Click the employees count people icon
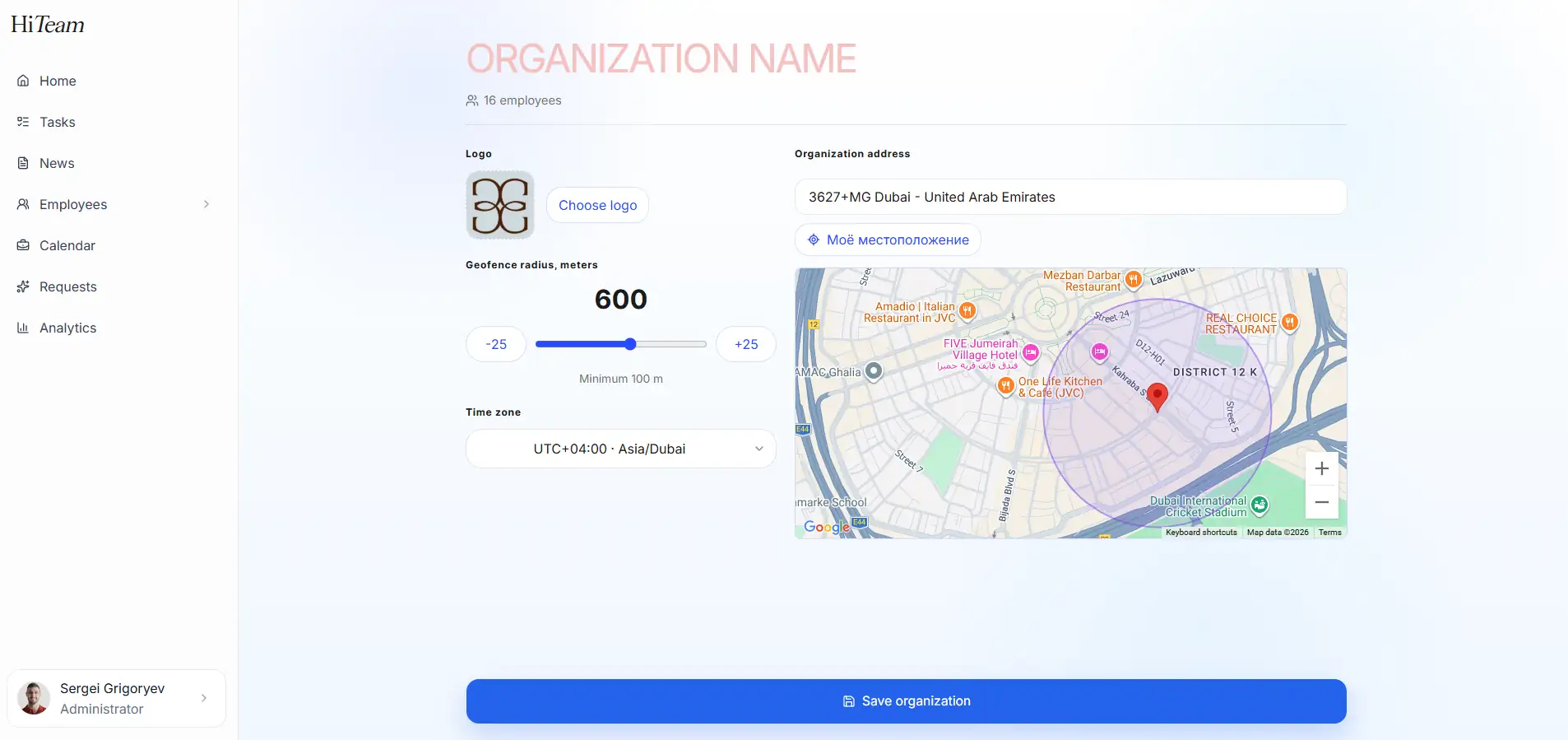This screenshot has height=740, width=1568. 472,100
